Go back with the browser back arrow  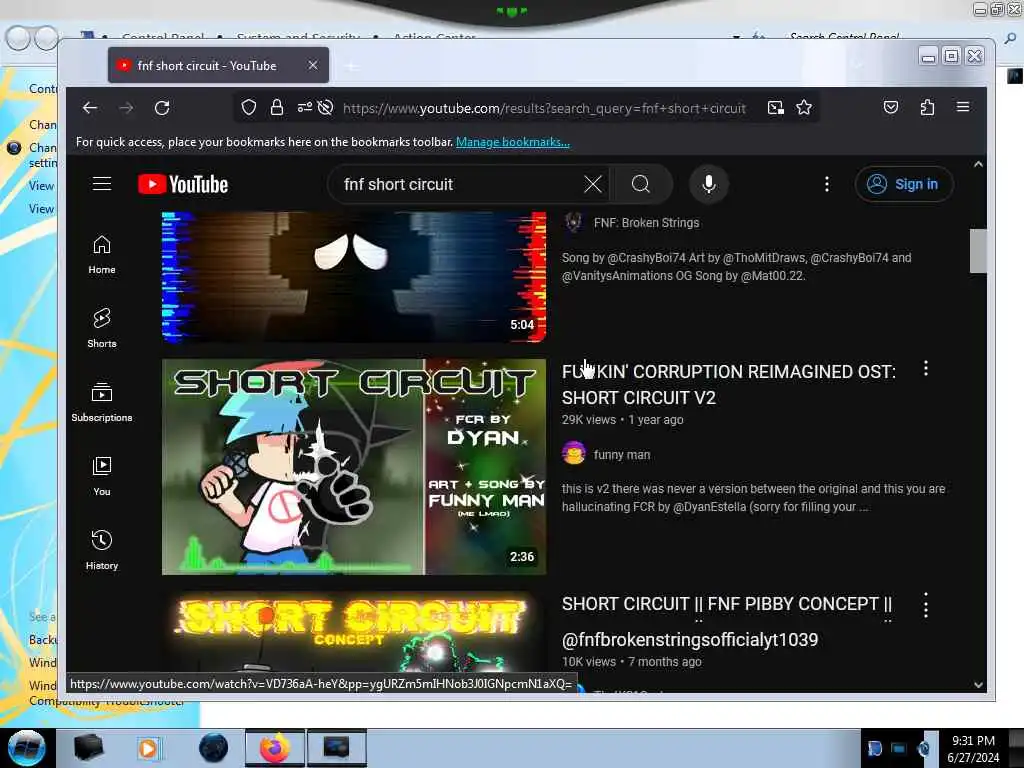(90, 108)
